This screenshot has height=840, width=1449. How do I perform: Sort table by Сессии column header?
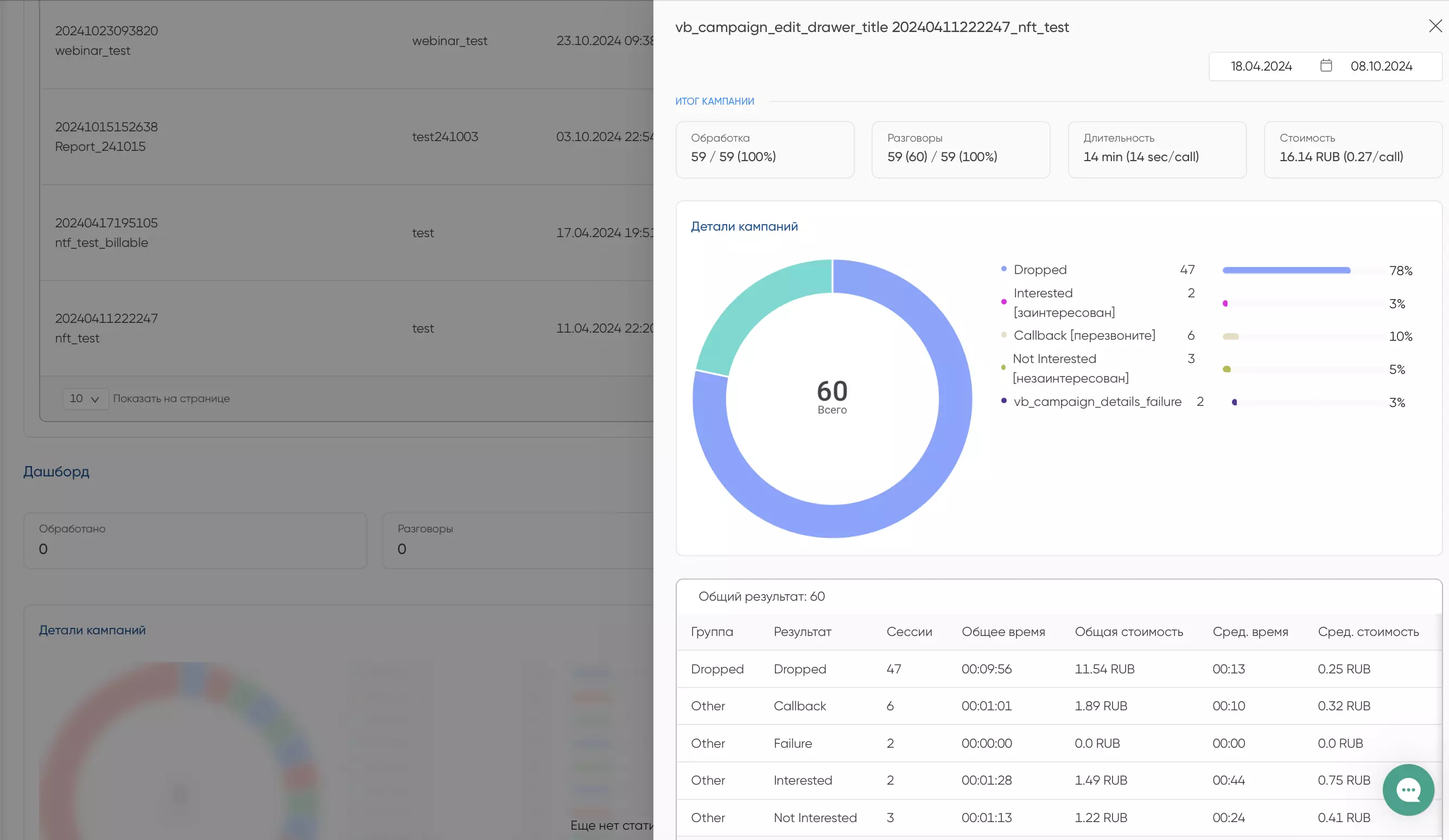coord(908,631)
